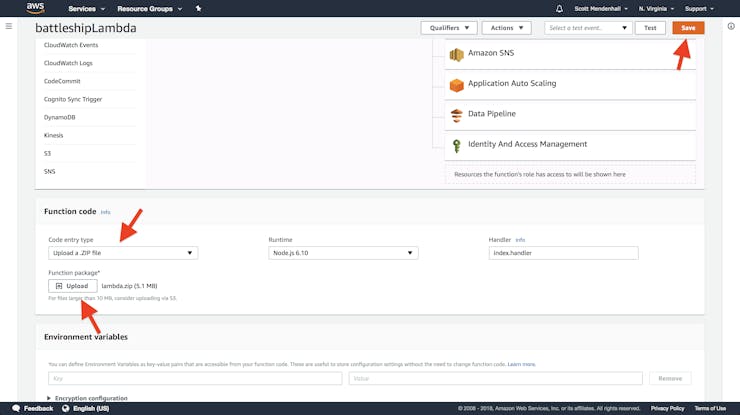
Task: Click the Amazon SNS service icon
Action: click(456, 55)
